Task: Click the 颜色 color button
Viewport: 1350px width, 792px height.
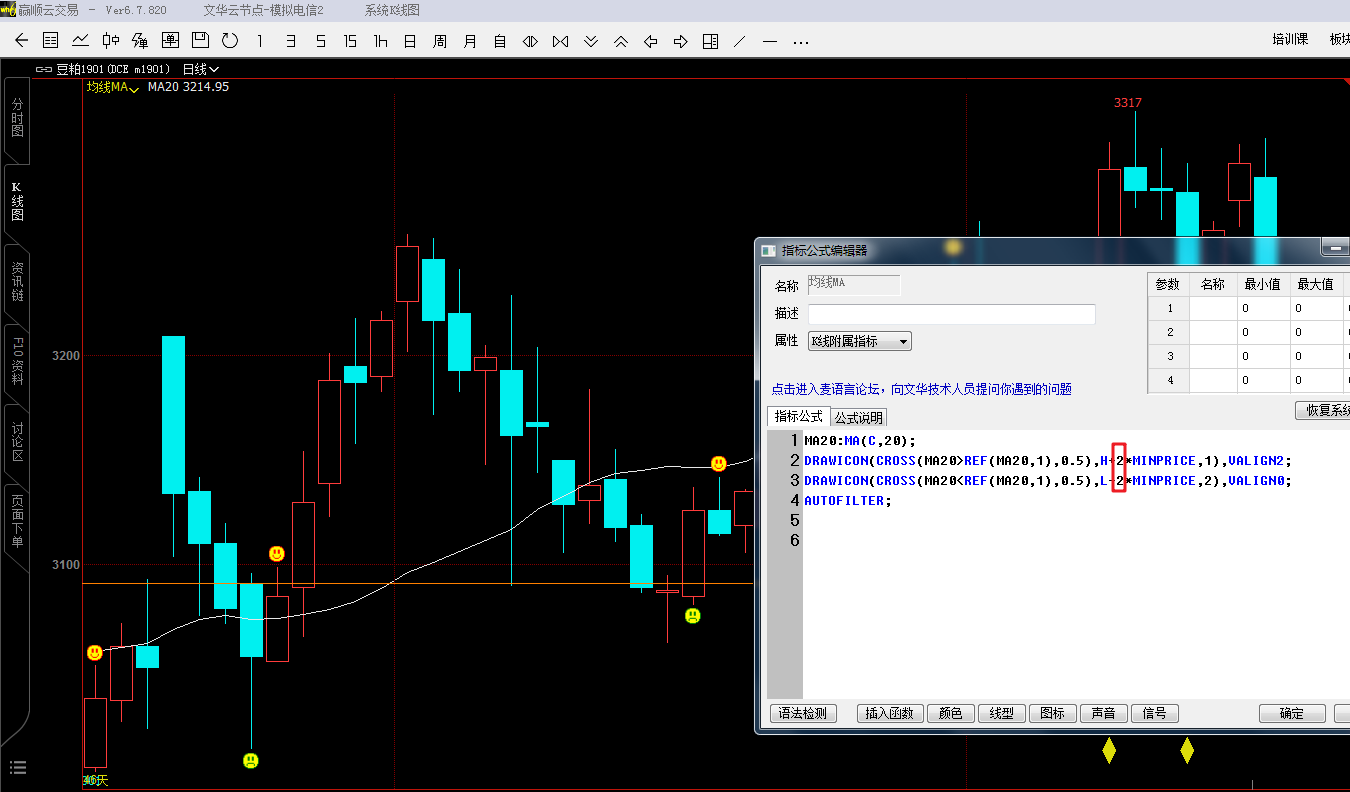Action: (950, 713)
